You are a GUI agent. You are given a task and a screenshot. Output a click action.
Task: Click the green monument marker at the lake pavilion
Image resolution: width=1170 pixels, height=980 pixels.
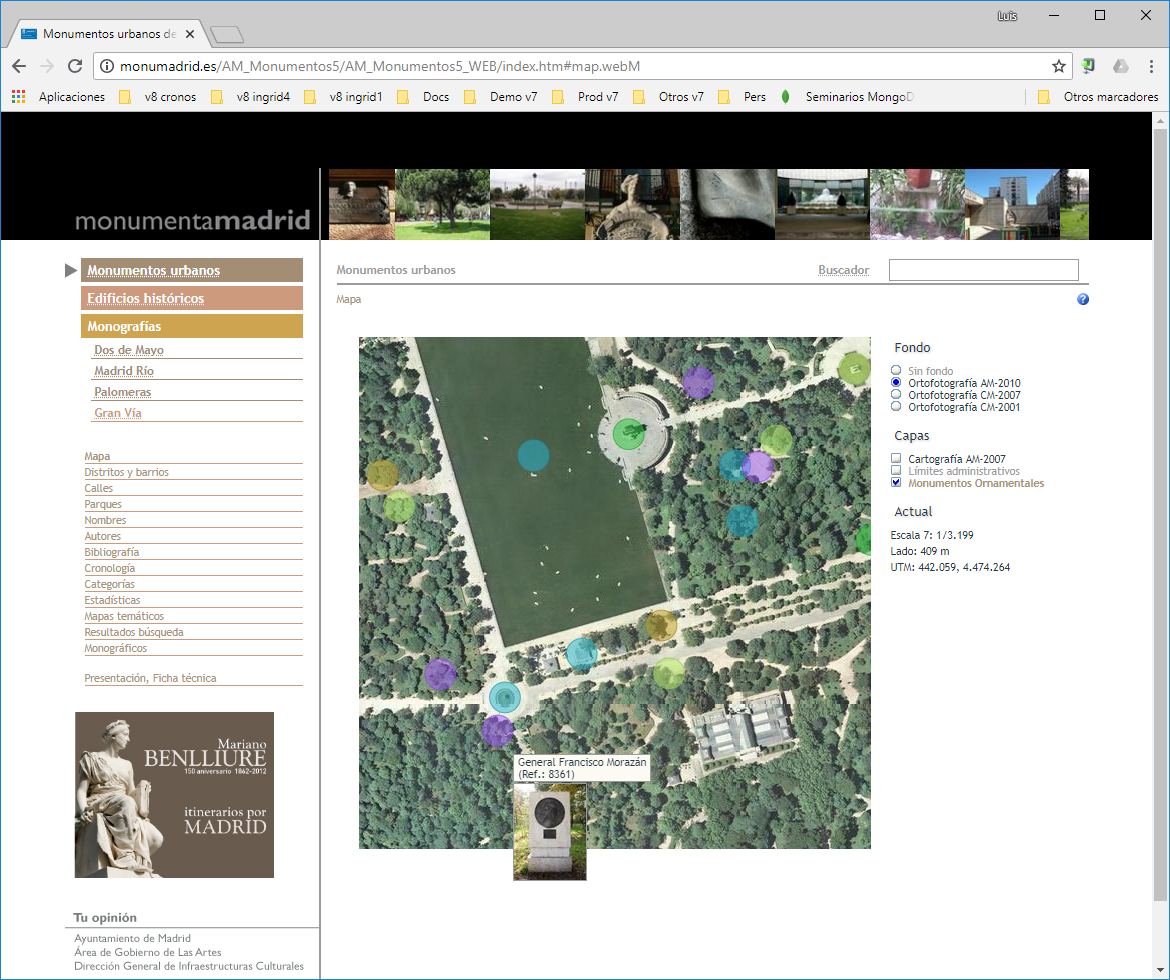[x=628, y=433]
